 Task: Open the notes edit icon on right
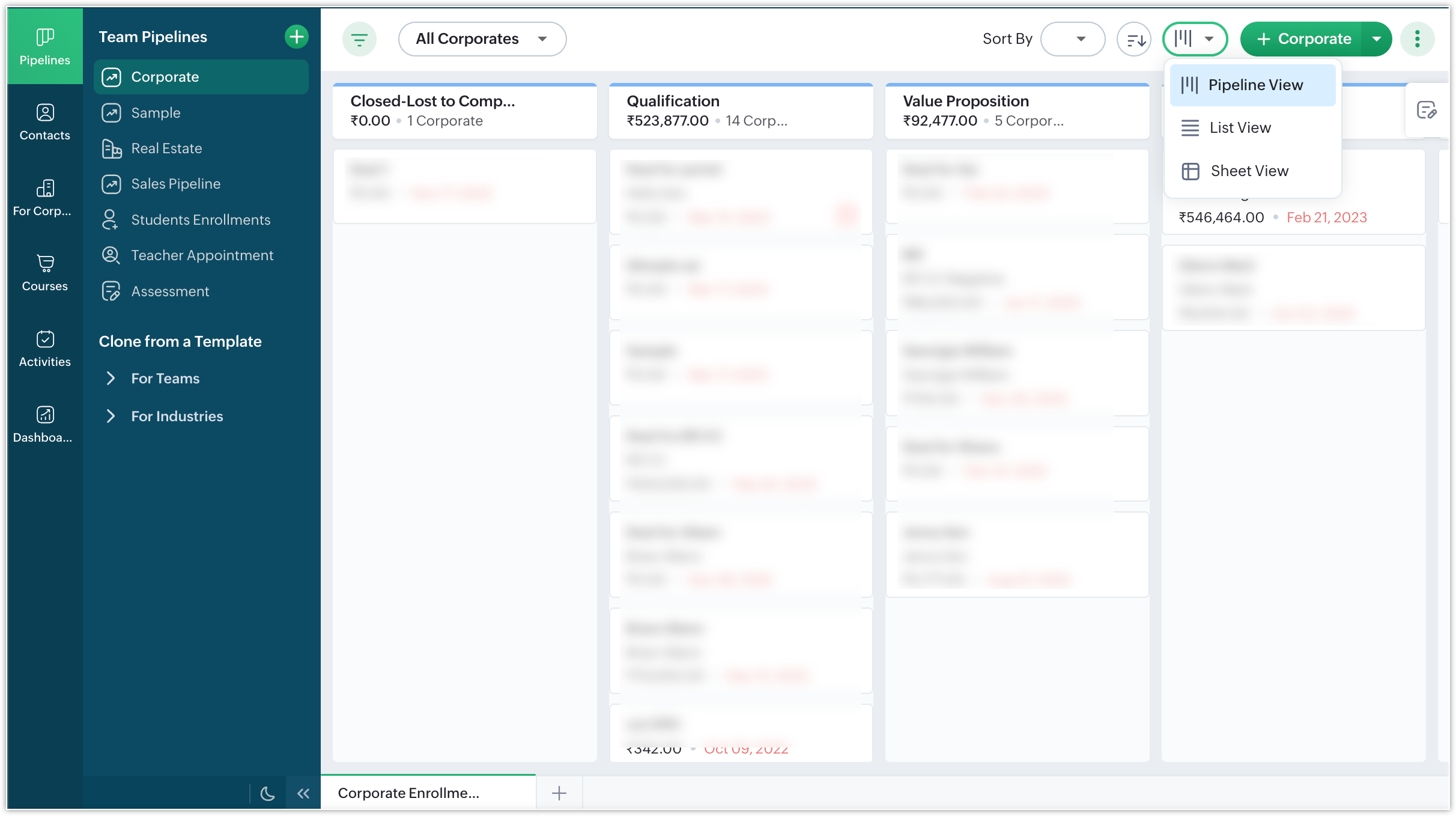[1426, 110]
